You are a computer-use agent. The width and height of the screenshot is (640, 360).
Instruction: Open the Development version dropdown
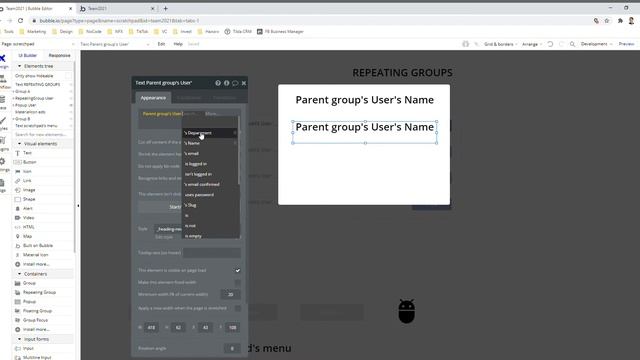tap(596, 44)
